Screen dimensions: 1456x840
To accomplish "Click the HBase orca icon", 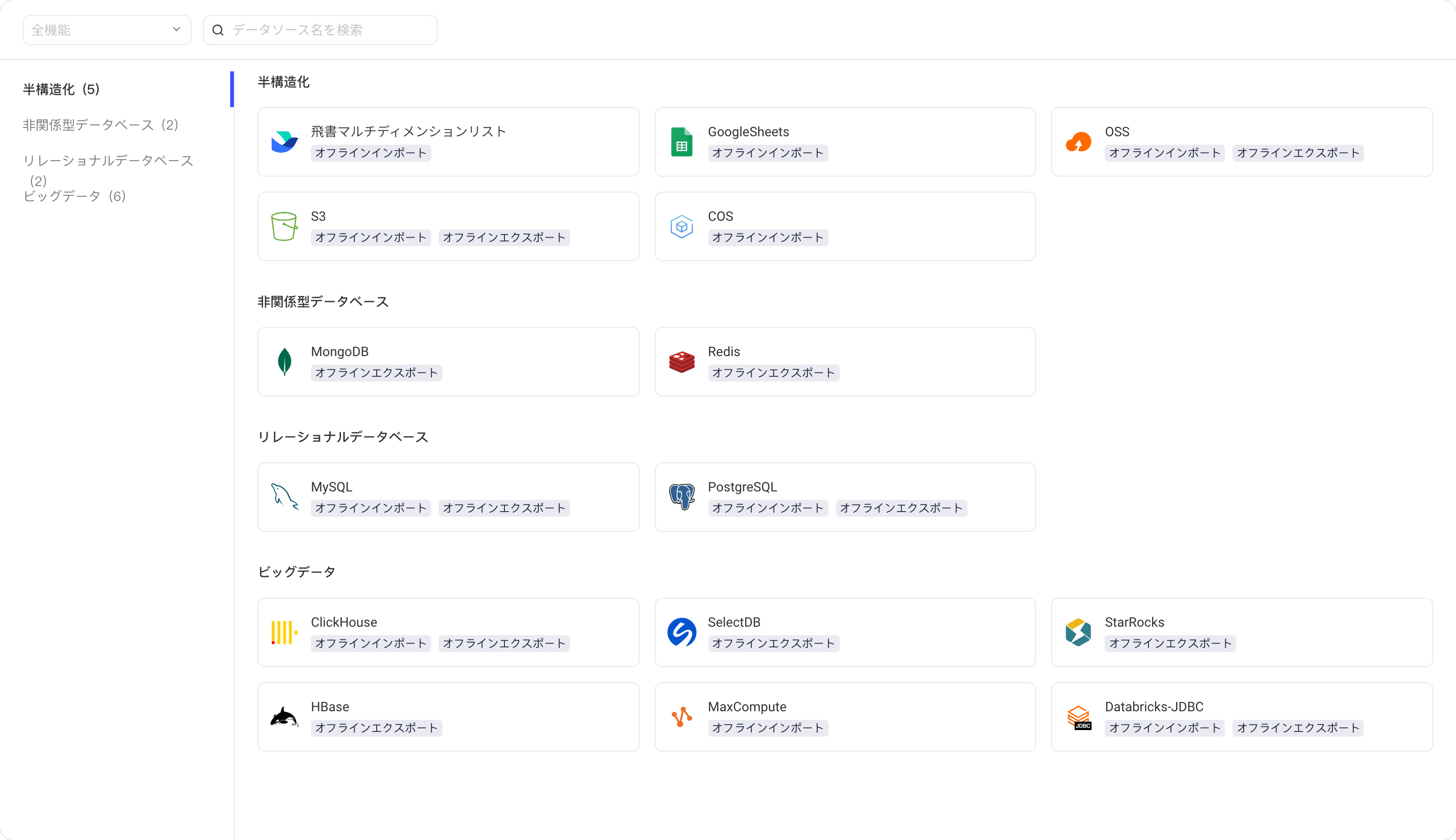I will click(x=284, y=717).
